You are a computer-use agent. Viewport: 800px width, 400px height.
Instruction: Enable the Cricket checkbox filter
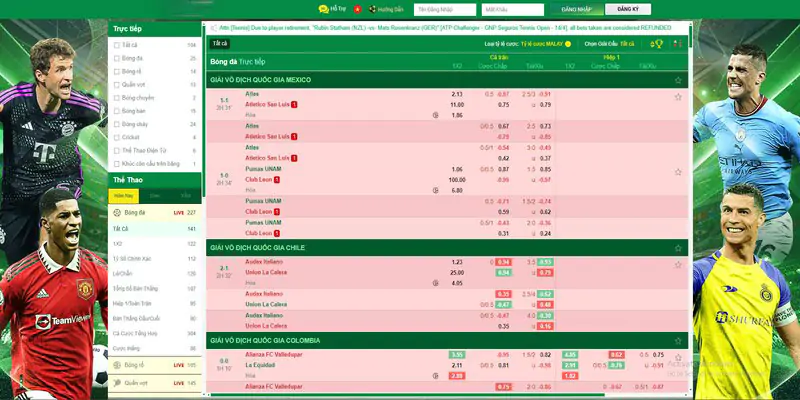coord(118,136)
